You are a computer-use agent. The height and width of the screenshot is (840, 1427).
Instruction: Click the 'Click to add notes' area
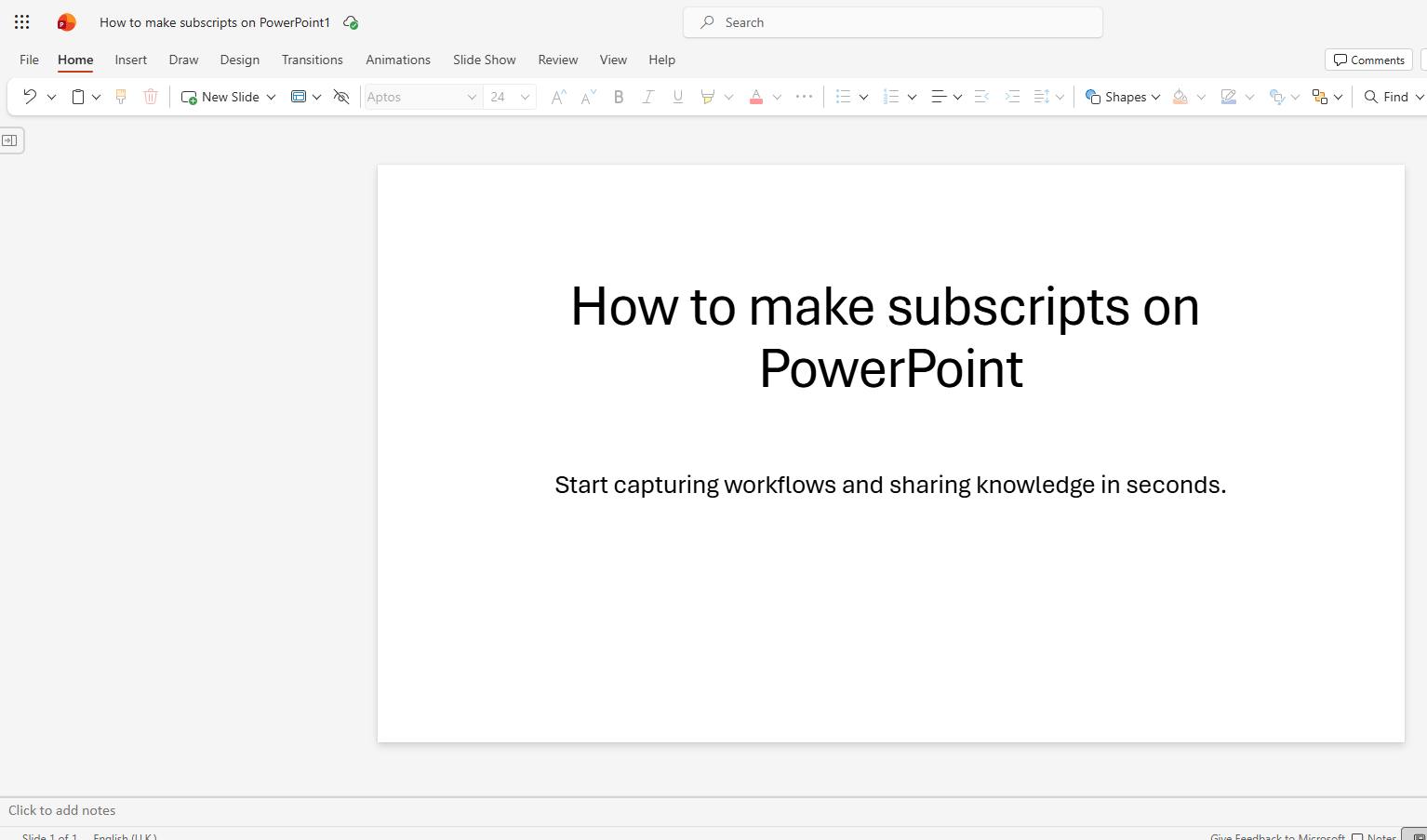[x=713, y=810]
